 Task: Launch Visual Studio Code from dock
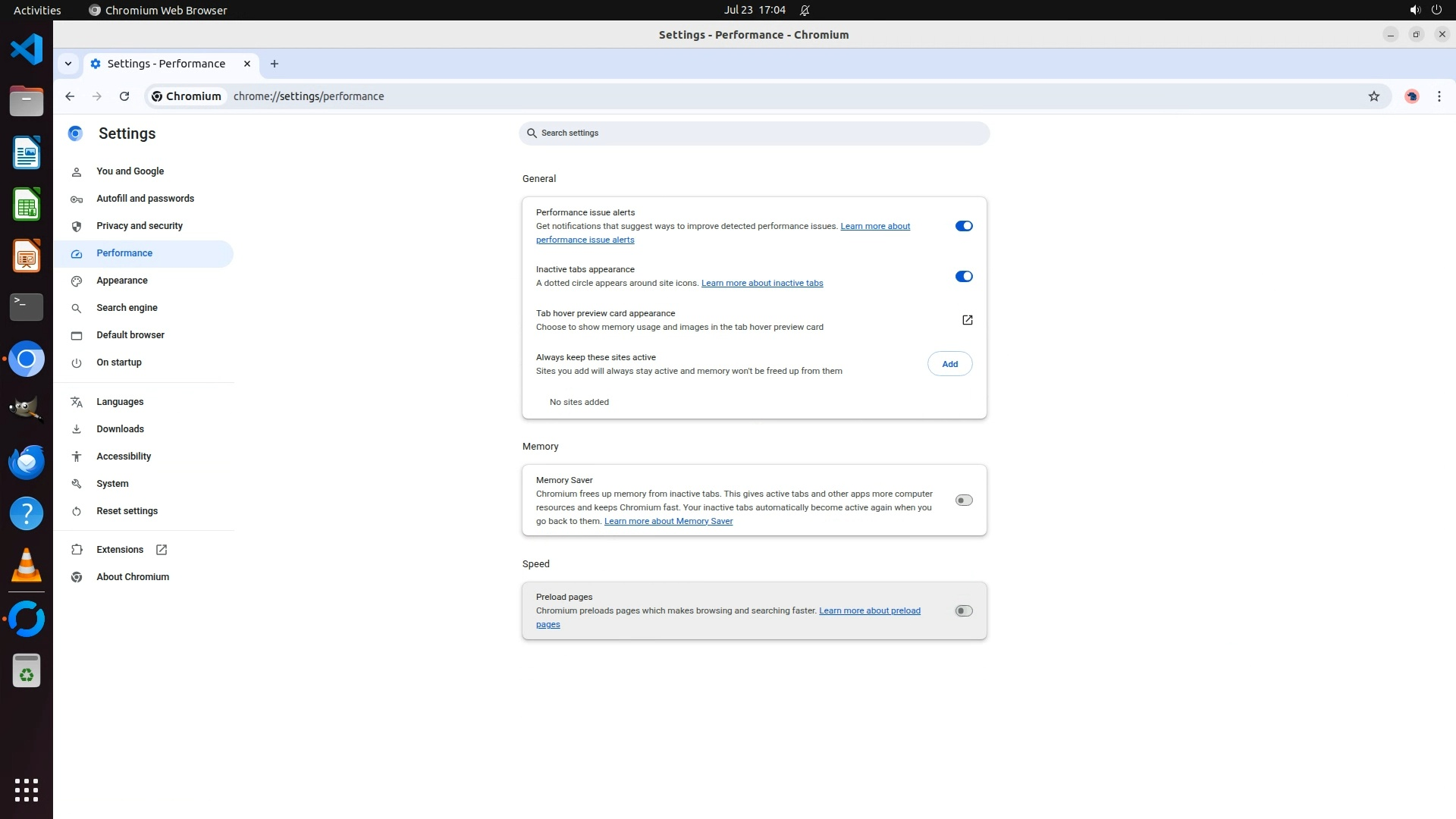pyautogui.click(x=27, y=50)
